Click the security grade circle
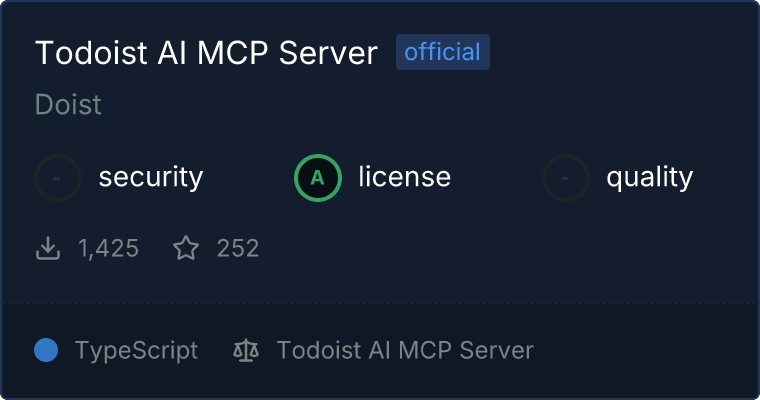Screen dimensions: 760x400 [58, 178]
